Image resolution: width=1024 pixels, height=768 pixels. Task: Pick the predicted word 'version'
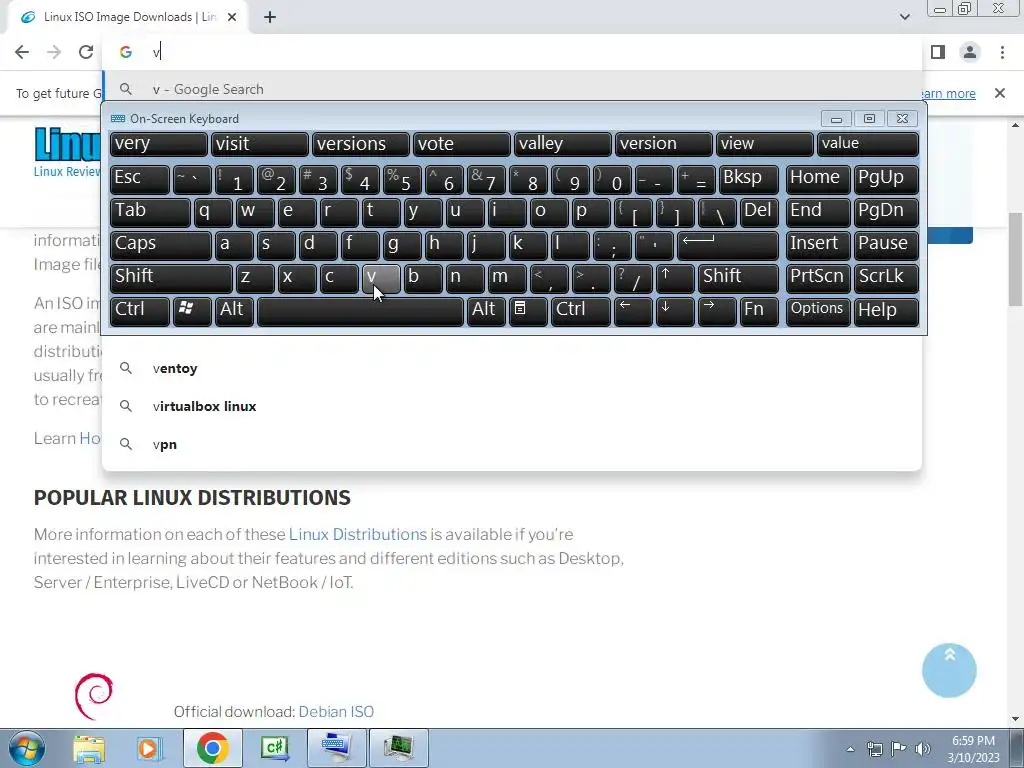(664, 144)
